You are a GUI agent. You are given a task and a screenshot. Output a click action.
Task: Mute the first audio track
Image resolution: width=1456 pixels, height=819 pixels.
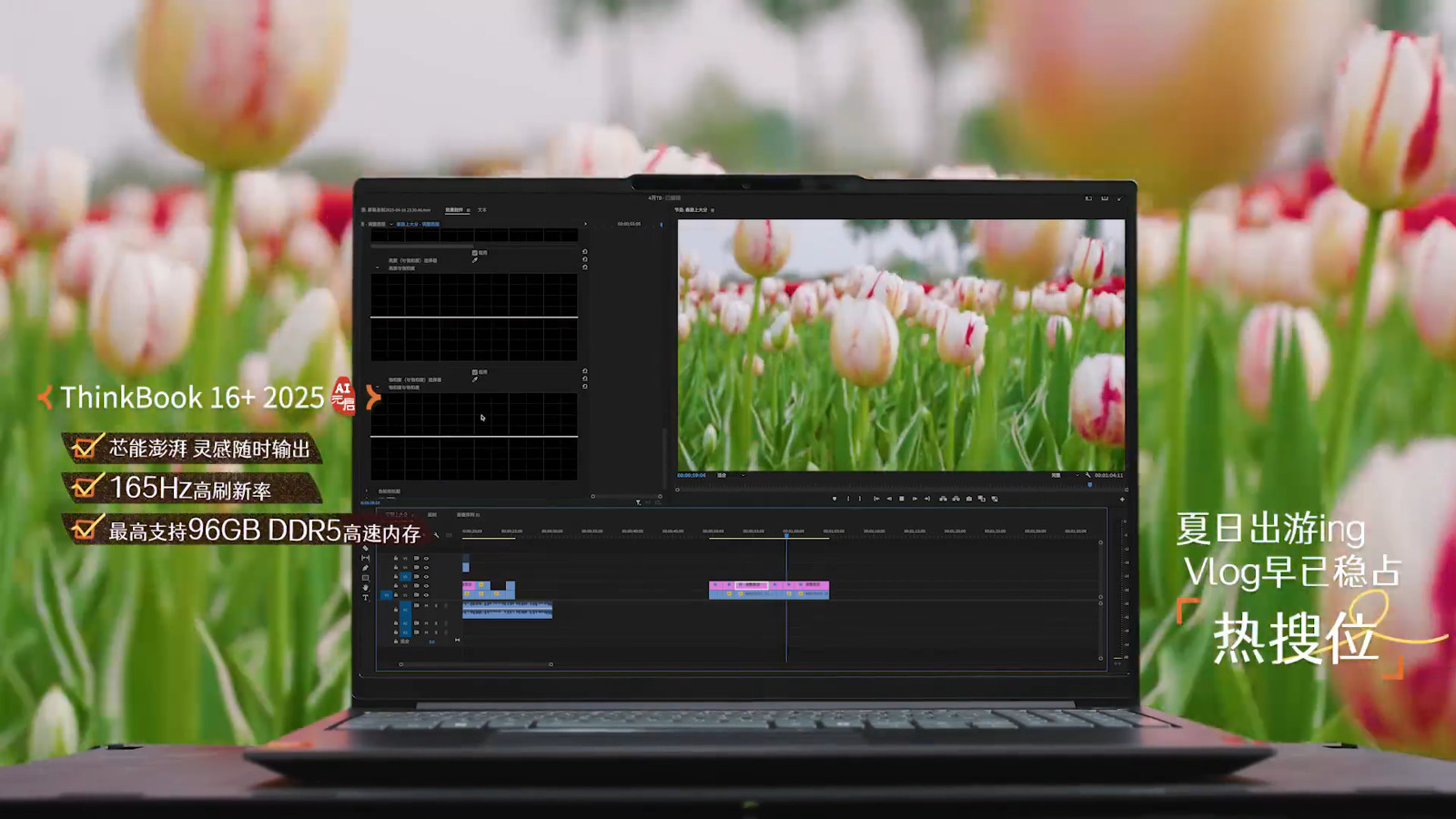pos(427,606)
